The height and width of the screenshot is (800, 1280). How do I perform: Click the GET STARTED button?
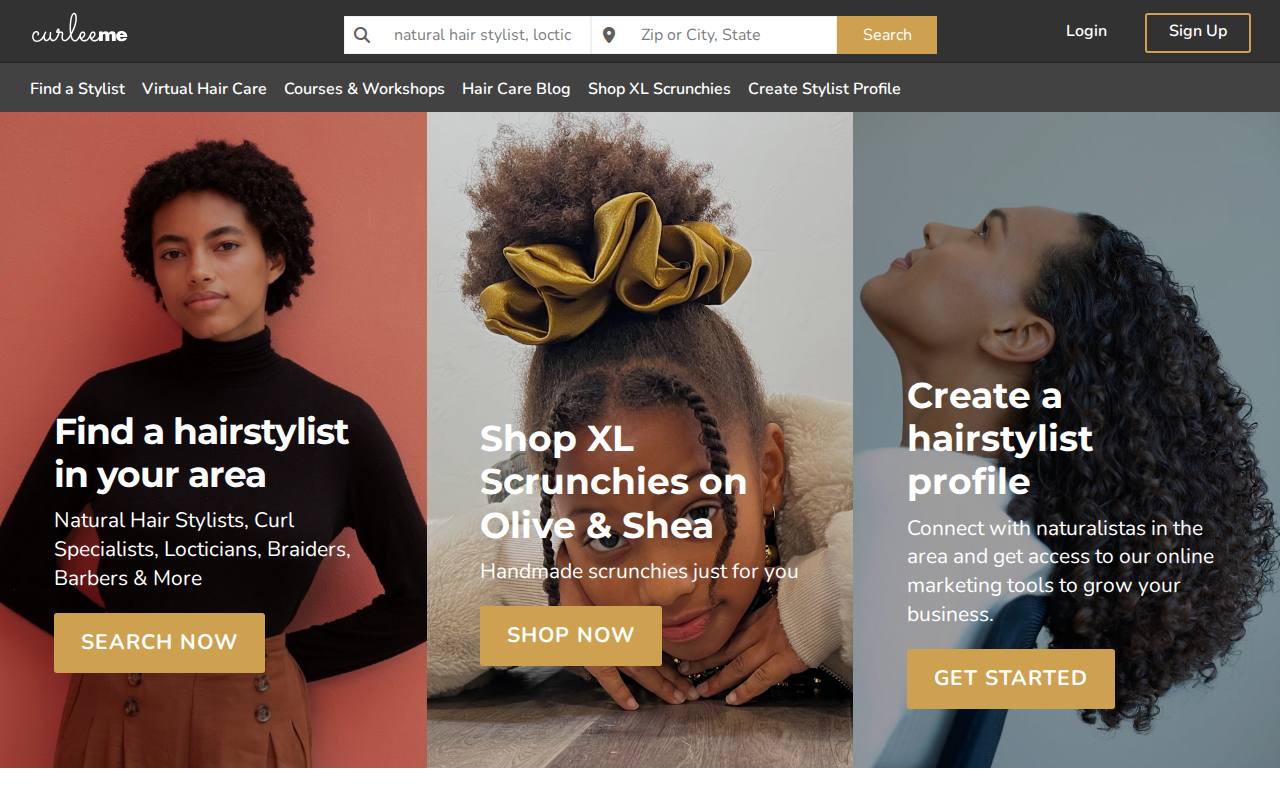[x=1010, y=678]
